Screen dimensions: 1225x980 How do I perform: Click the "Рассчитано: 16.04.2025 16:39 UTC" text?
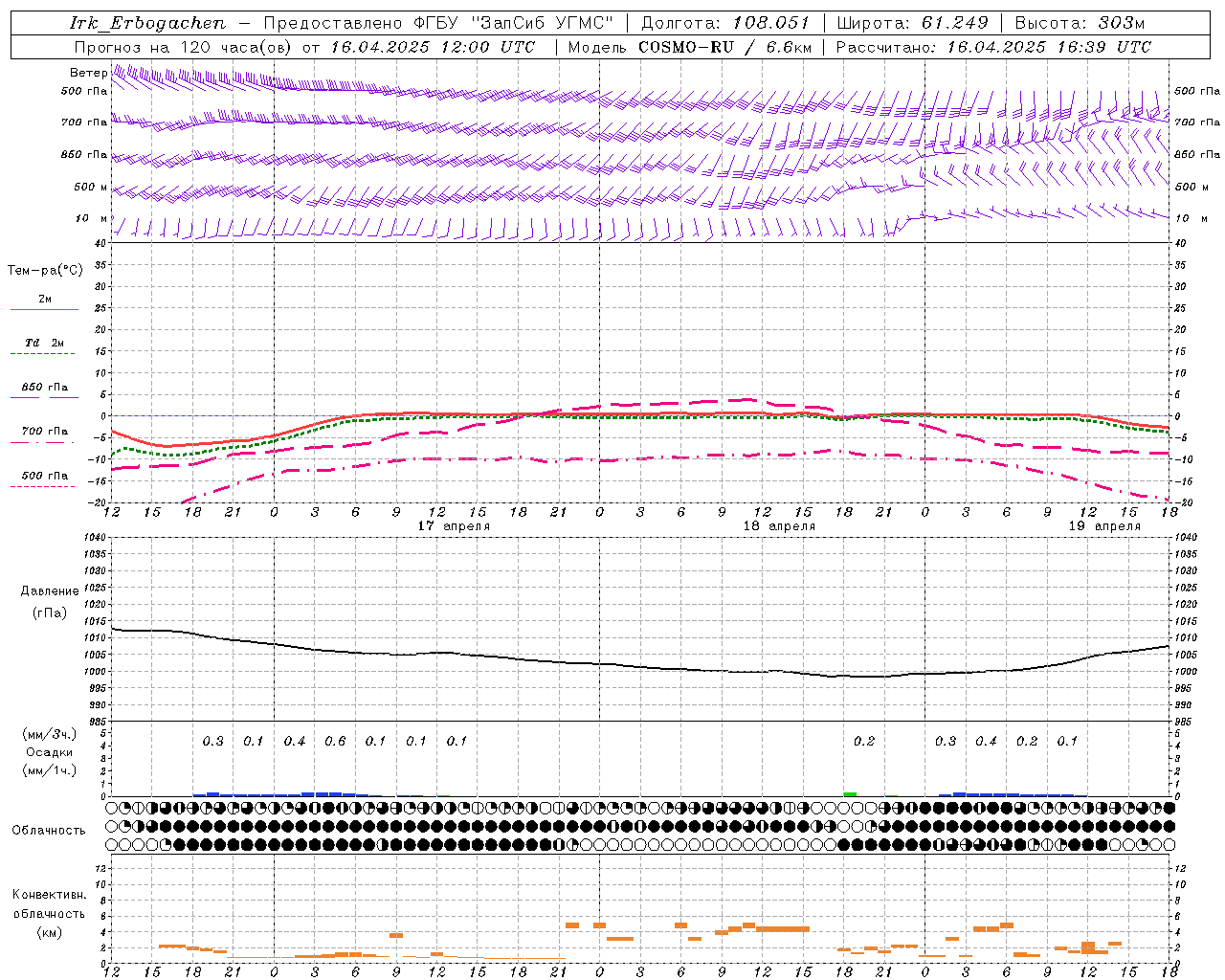point(993,47)
